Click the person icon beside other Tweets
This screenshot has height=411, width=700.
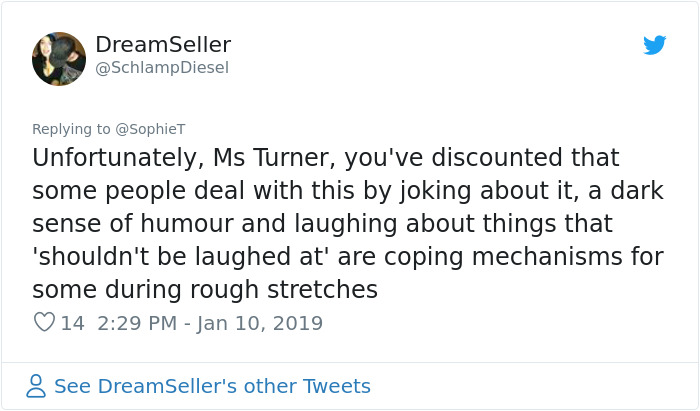tap(36, 386)
